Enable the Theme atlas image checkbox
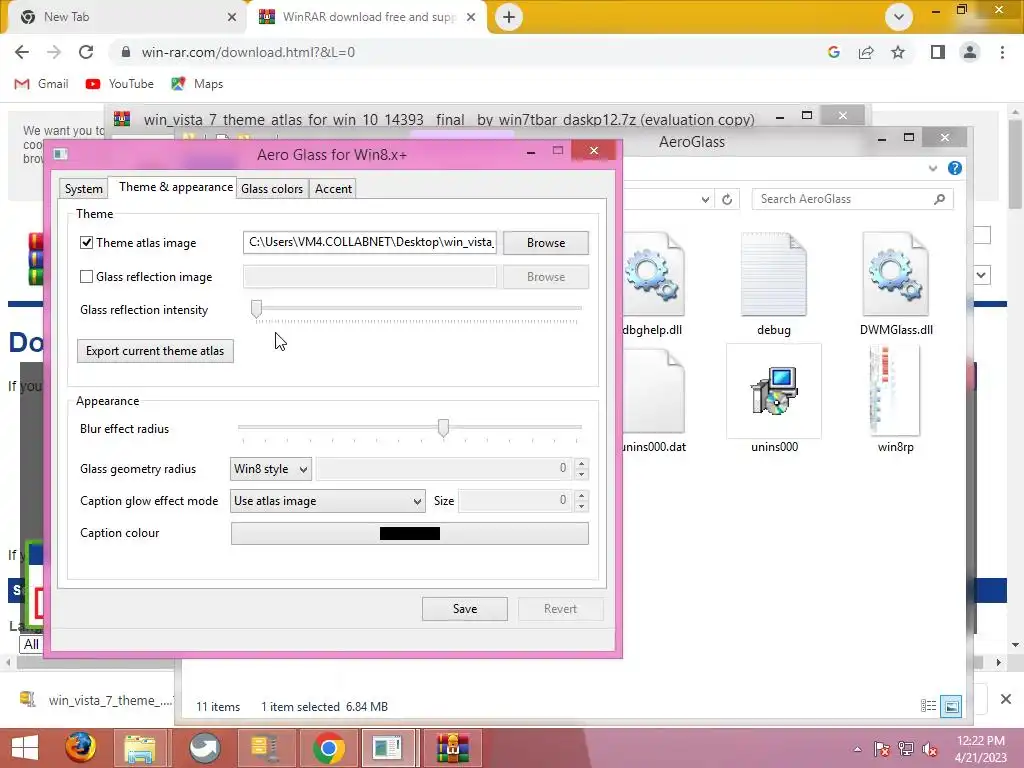 (x=86, y=242)
